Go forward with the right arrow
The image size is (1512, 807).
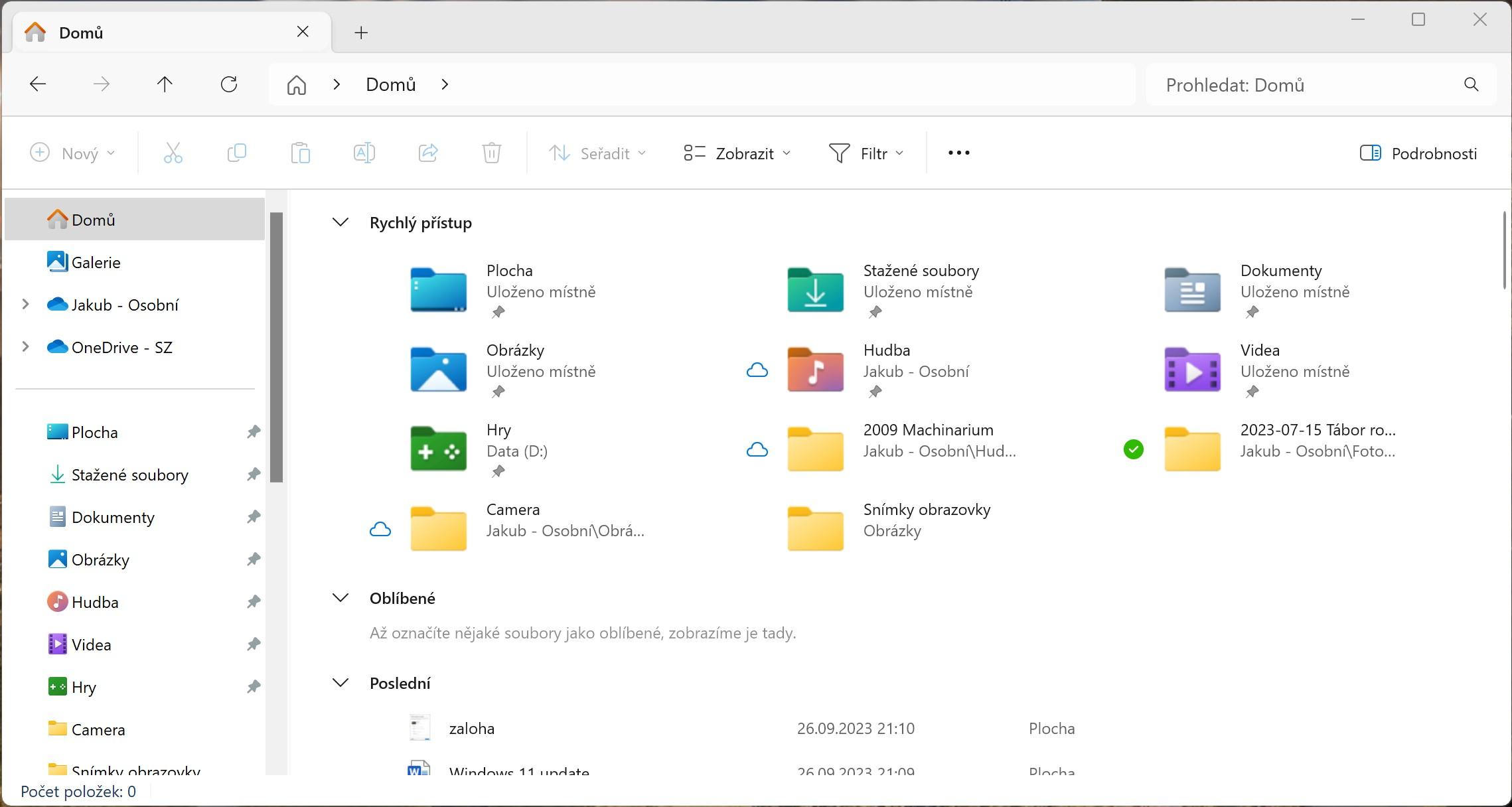point(102,84)
